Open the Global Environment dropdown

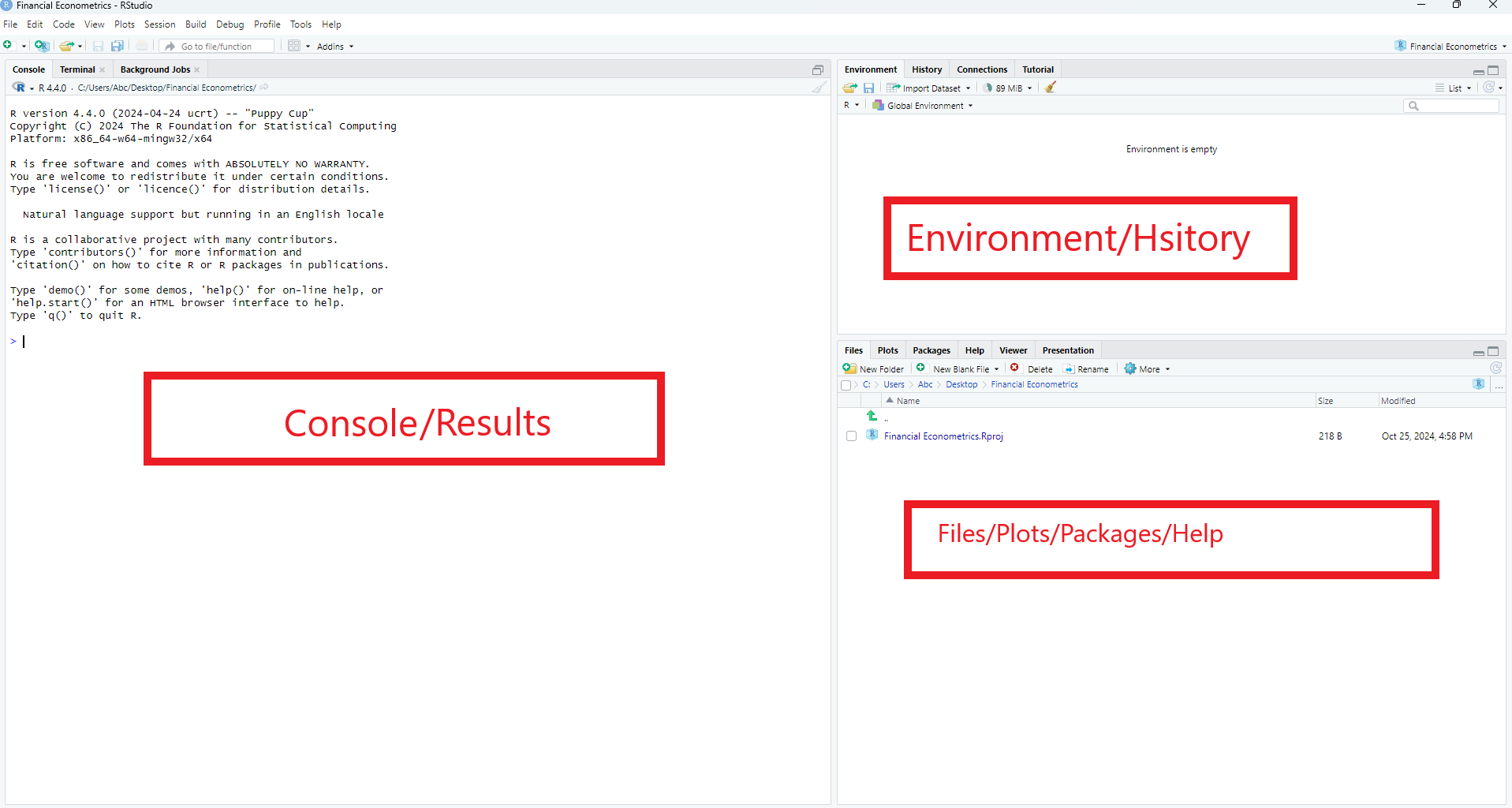pos(924,106)
